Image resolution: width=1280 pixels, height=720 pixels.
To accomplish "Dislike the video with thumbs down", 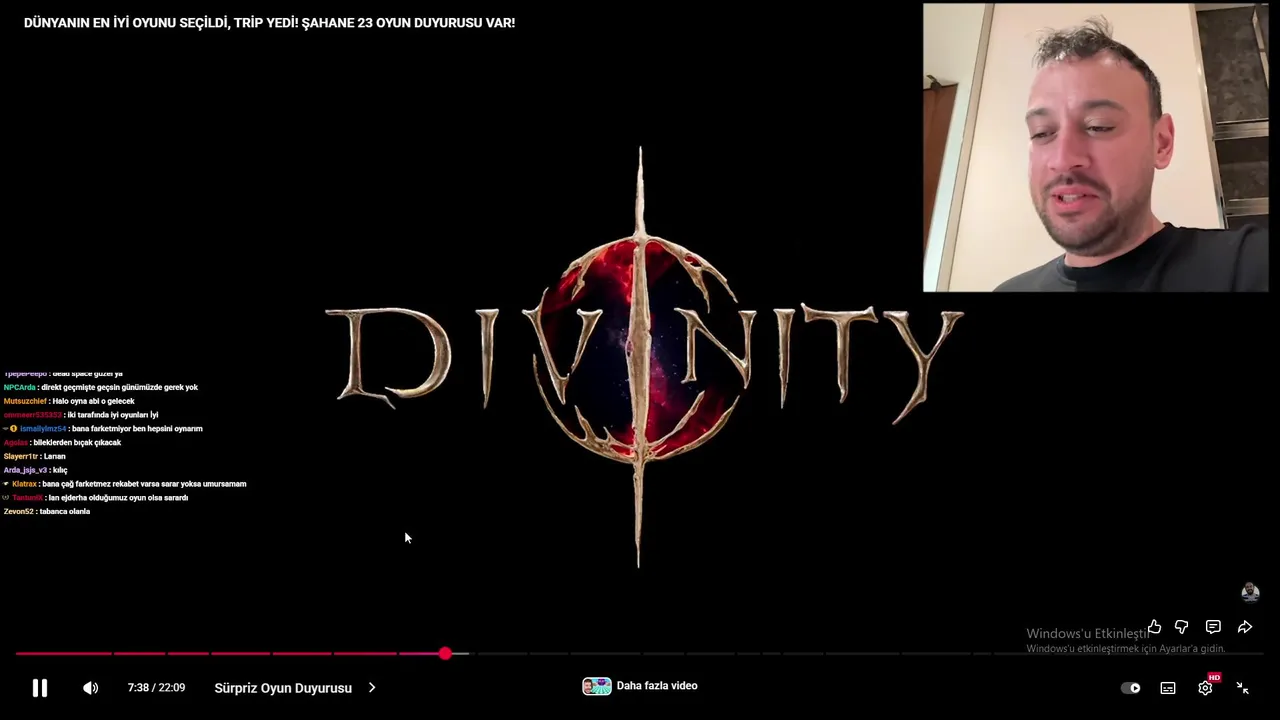I will coord(1182,627).
